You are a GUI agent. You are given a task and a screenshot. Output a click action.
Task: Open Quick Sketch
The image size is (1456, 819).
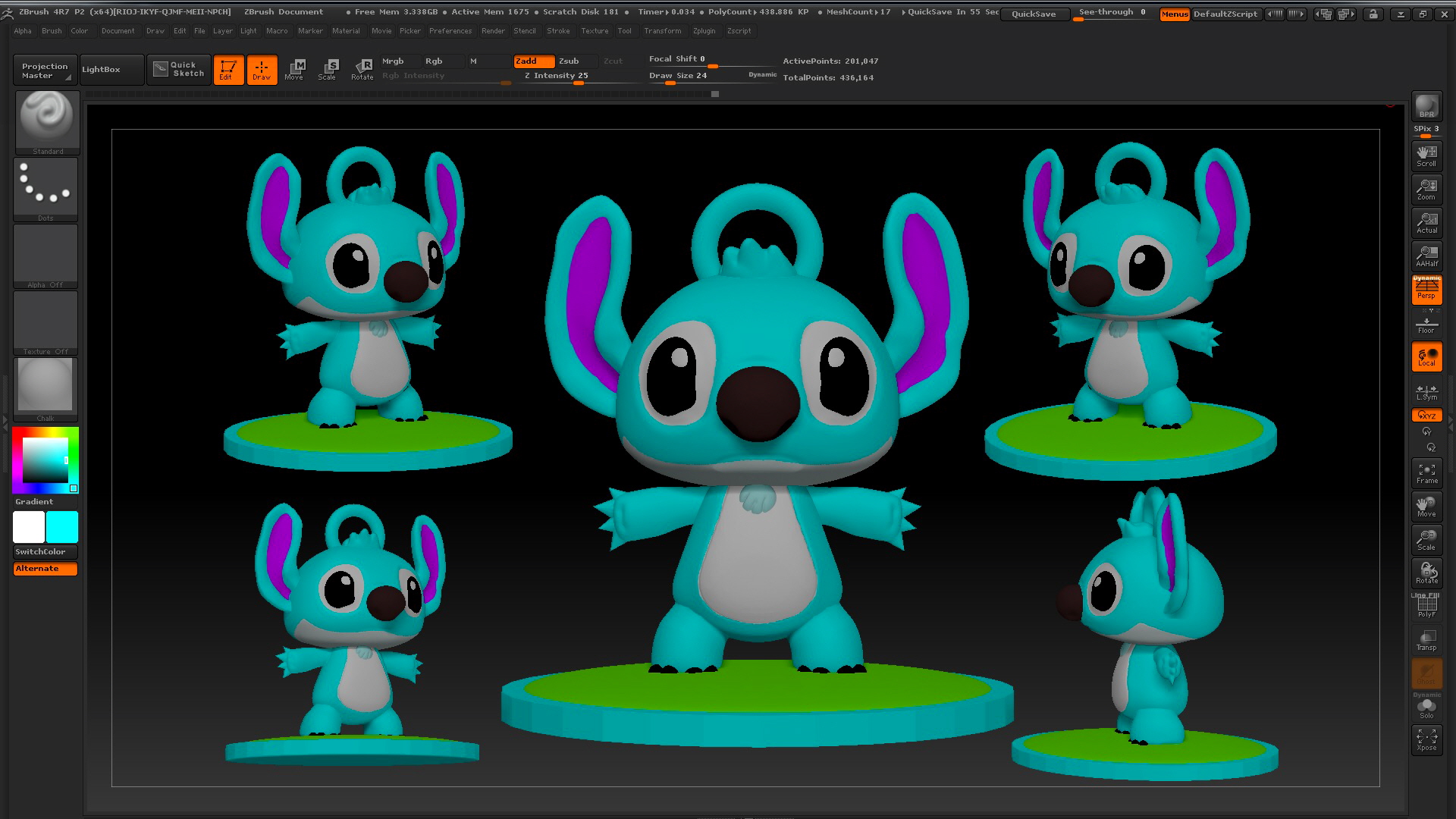pyautogui.click(x=178, y=70)
